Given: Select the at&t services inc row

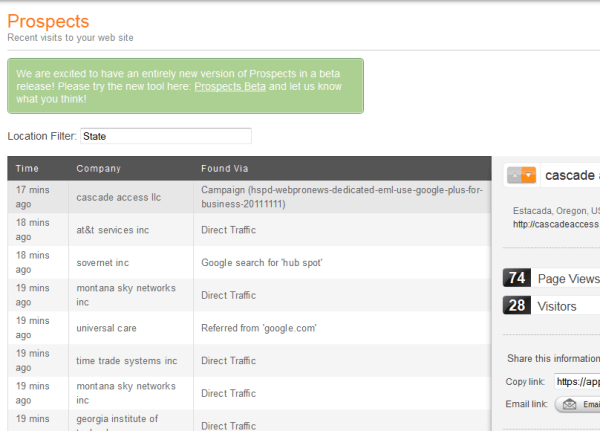Looking at the screenshot, I should [x=249, y=230].
